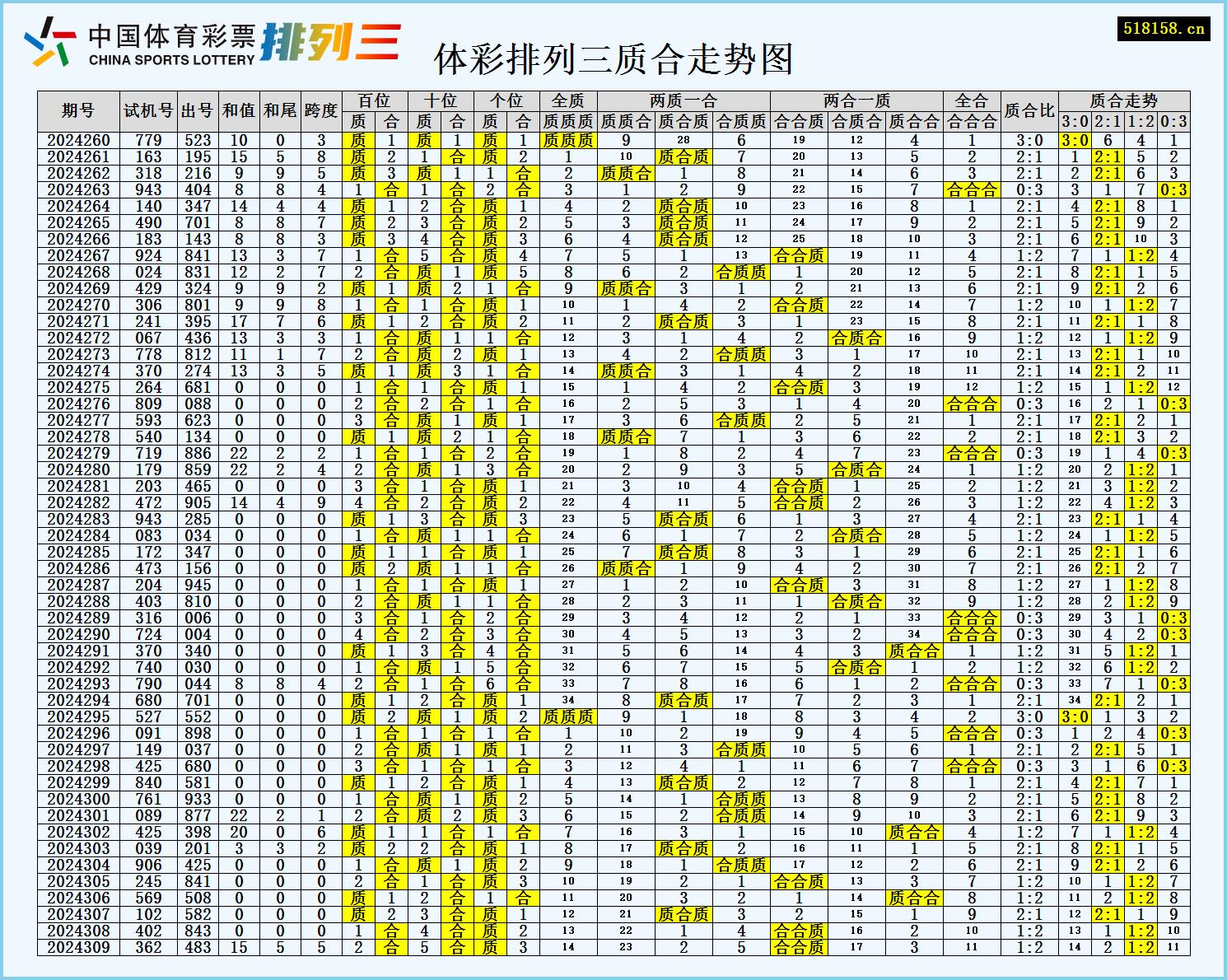Screen dimensions: 1227x980
Task: Click the 和值 column header
Action: 239,110
